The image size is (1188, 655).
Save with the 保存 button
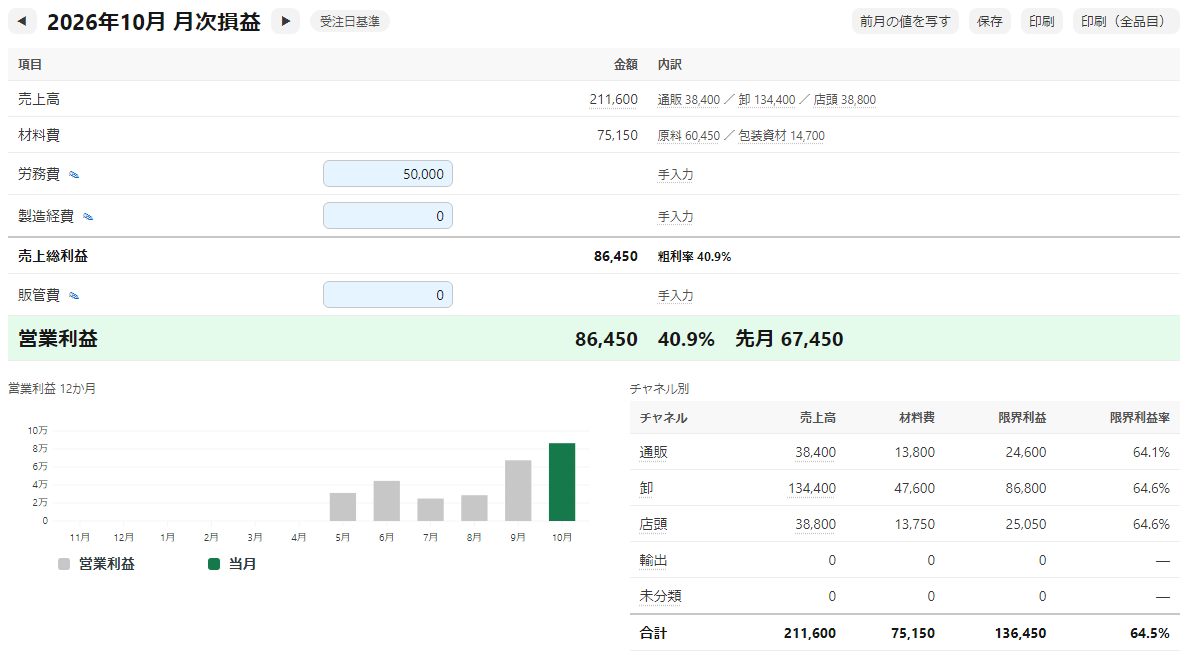tap(989, 21)
